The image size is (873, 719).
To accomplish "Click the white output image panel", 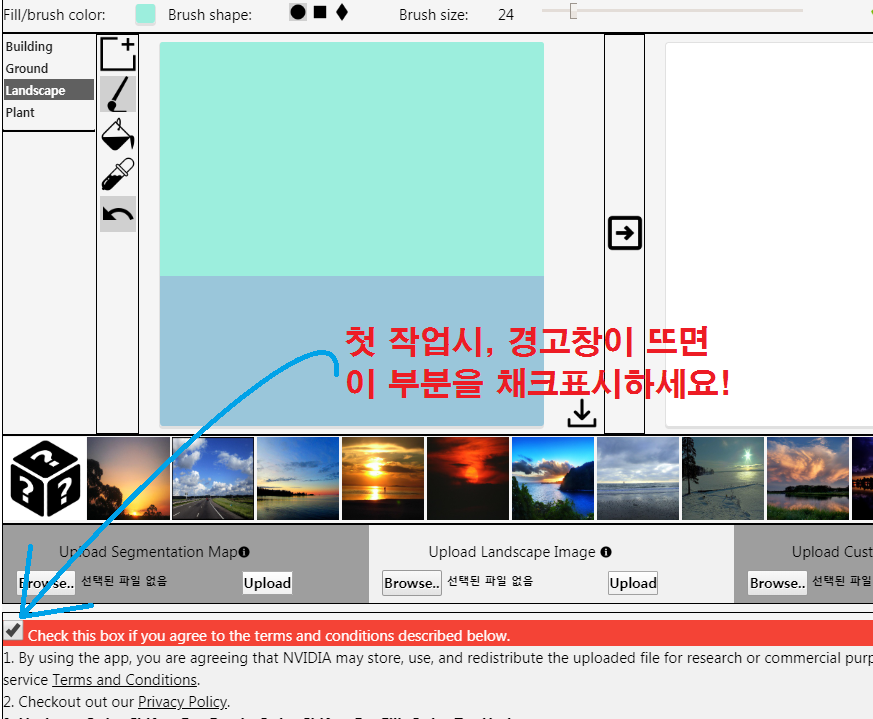I will click(x=769, y=234).
